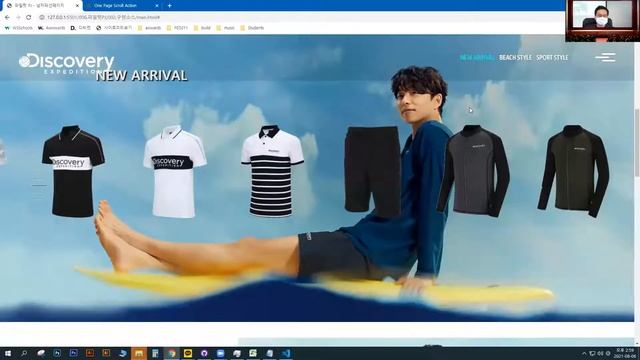640x360 pixels.
Task: Open Zoom from the taskbar
Action: (x=220, y=353)
